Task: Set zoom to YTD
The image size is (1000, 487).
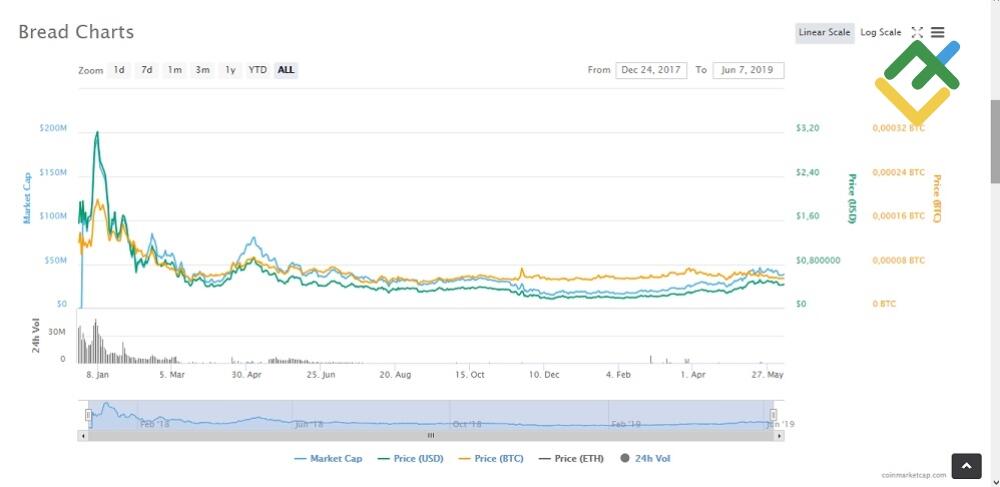Action: [x=258, y=70]
